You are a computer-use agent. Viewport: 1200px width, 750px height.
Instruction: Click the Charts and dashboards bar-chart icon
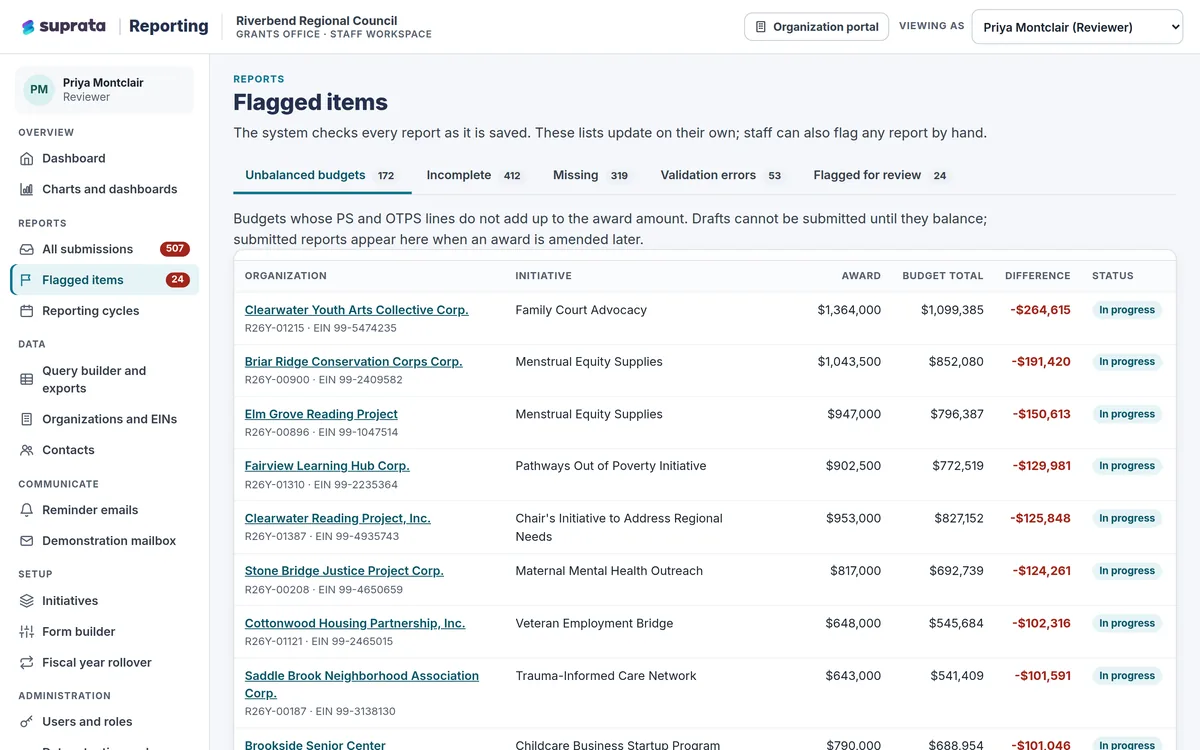click(x=27, y=189)
